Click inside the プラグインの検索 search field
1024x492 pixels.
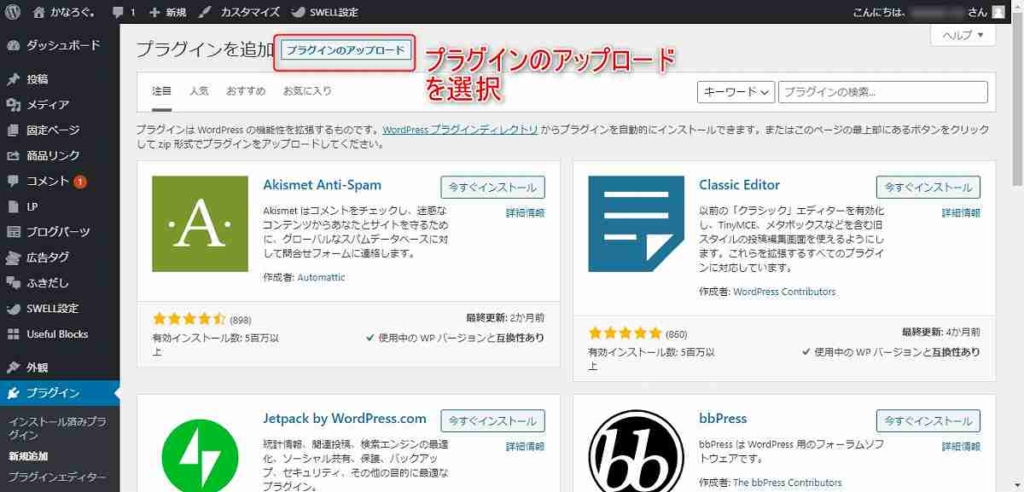point(882,92)
